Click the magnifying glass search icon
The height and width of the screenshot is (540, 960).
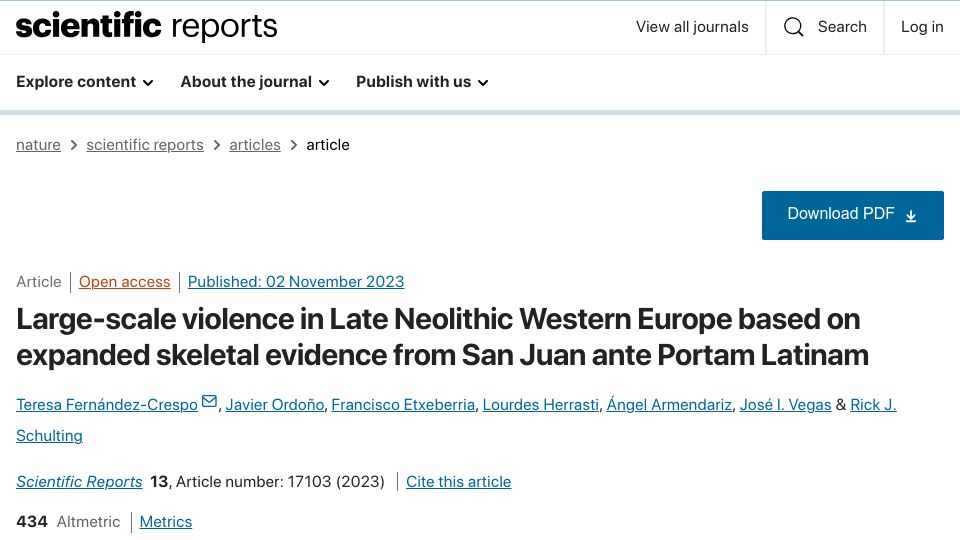[x=793, y=27]
